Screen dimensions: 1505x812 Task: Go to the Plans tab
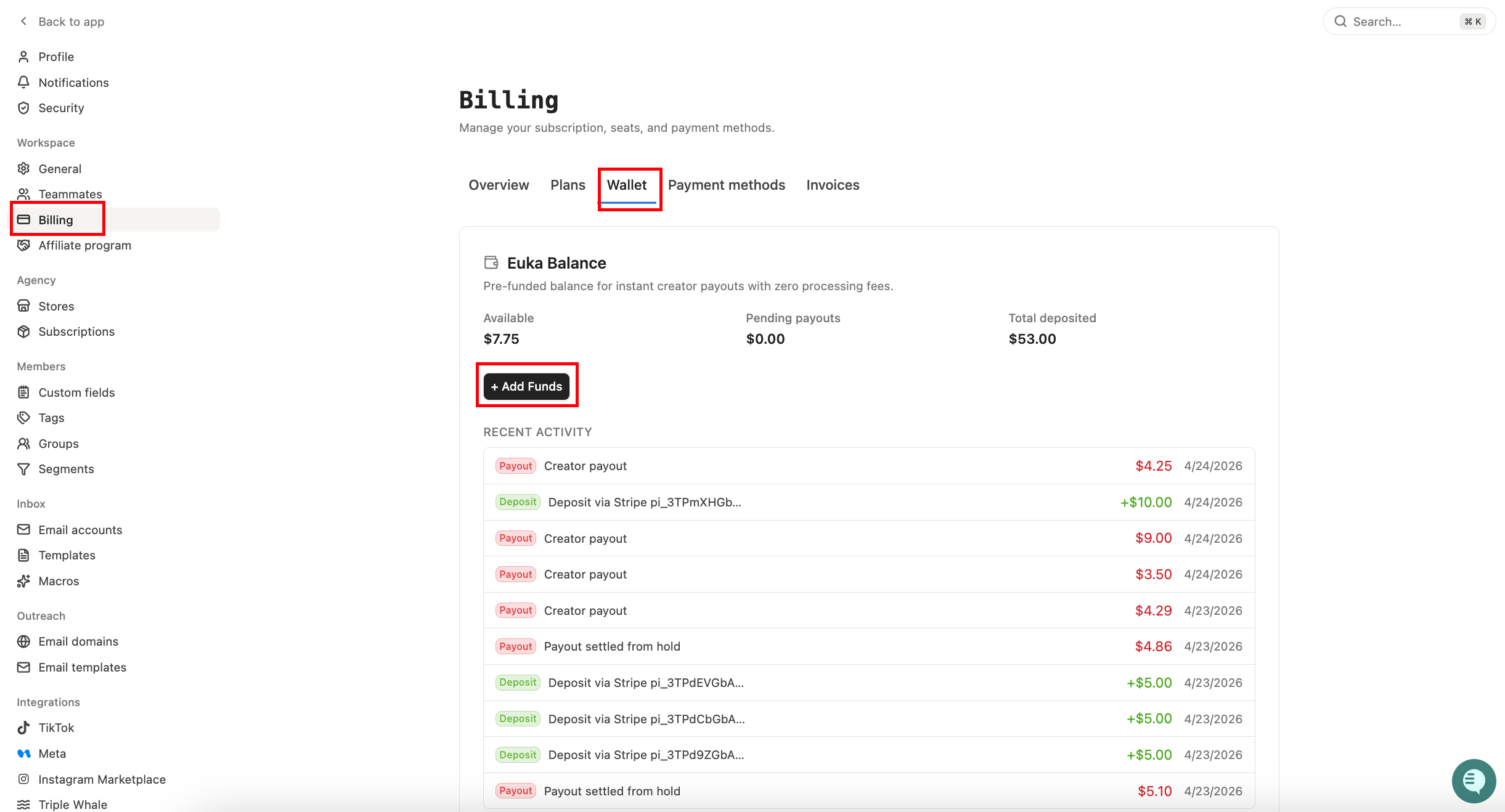(568, 185)
